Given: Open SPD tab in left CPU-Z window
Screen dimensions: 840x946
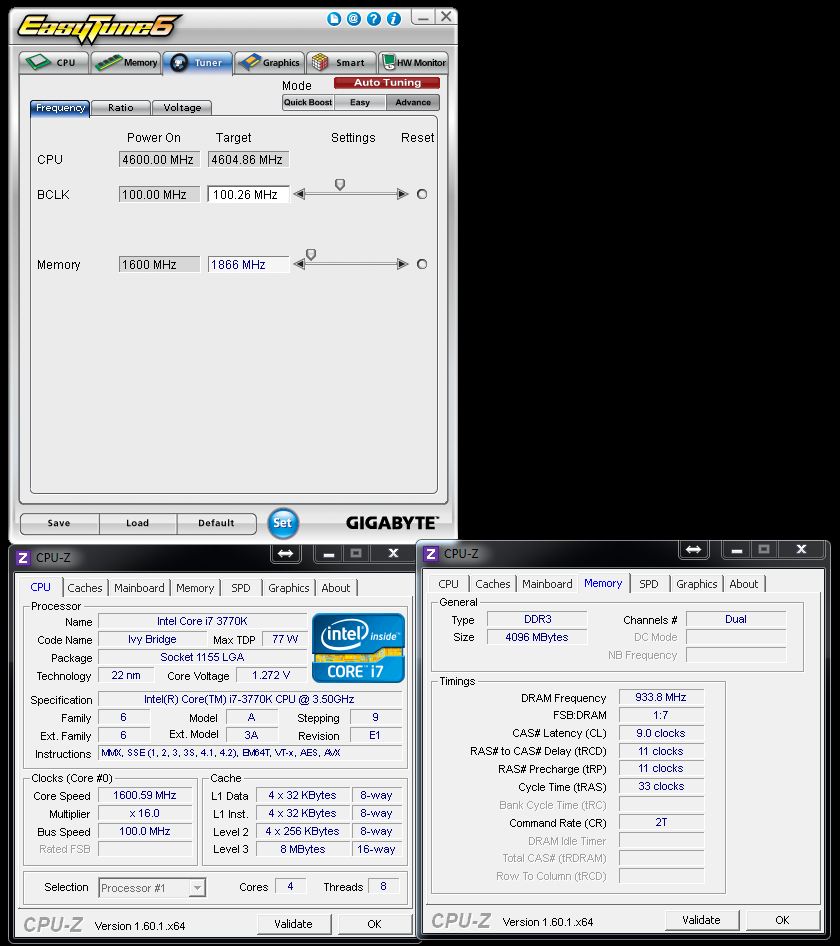Looking at the screenshot, I should click(x=241, y=588).
